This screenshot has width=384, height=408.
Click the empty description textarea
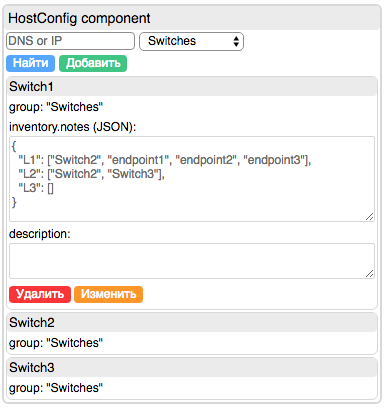click(x=192, y=261)
